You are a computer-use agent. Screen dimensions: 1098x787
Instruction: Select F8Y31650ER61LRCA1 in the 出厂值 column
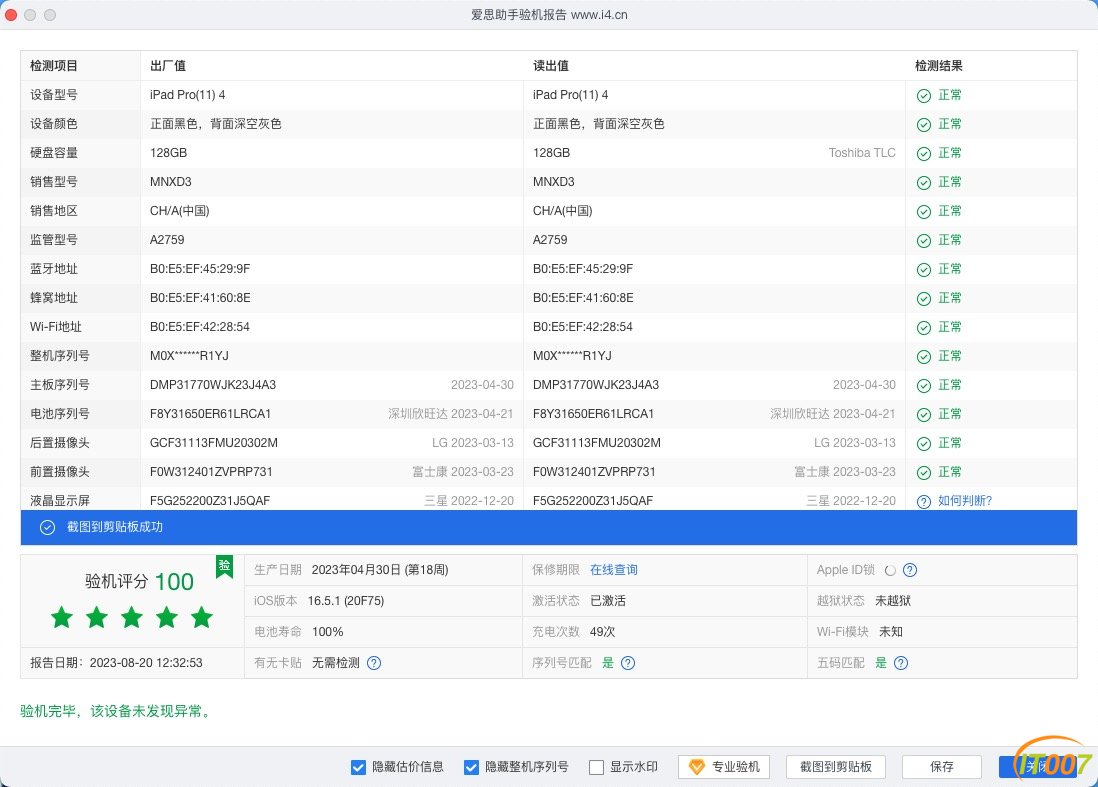click(x=210, y=414)
